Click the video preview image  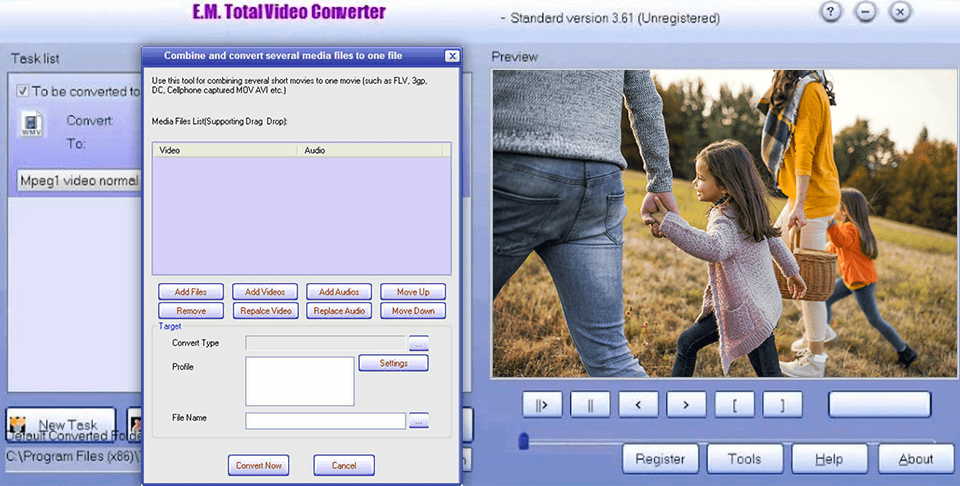[x=724, y=223]
